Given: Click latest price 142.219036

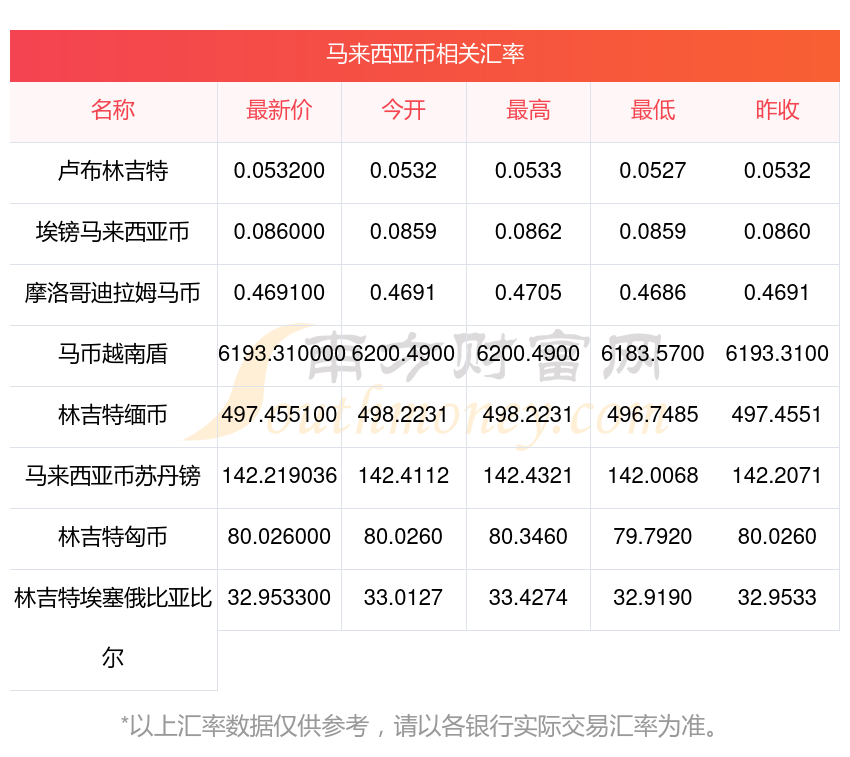Looking at the screenshot, I should 279,476.
